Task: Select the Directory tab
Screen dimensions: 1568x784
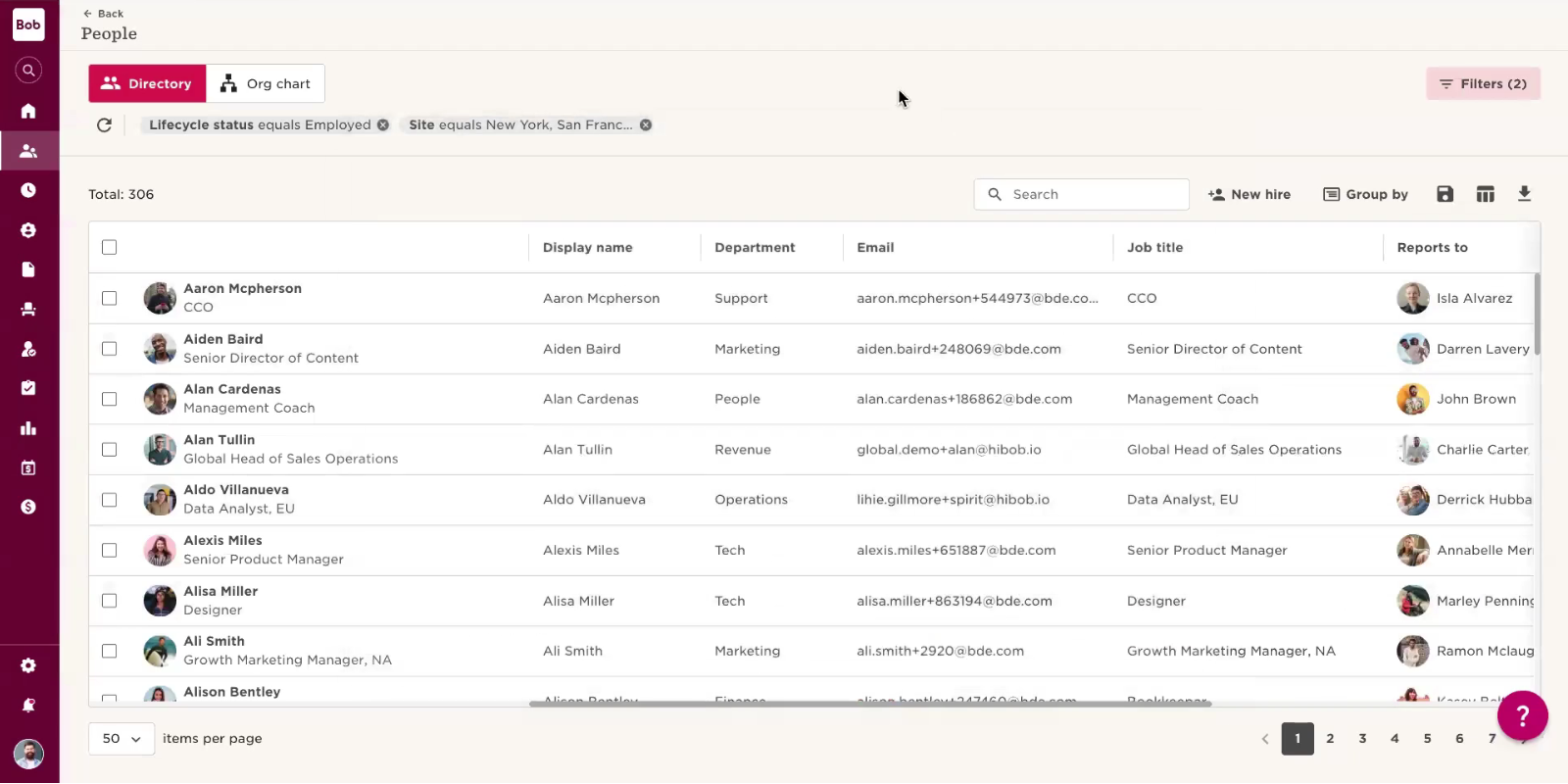Action: tap(147, 84)
